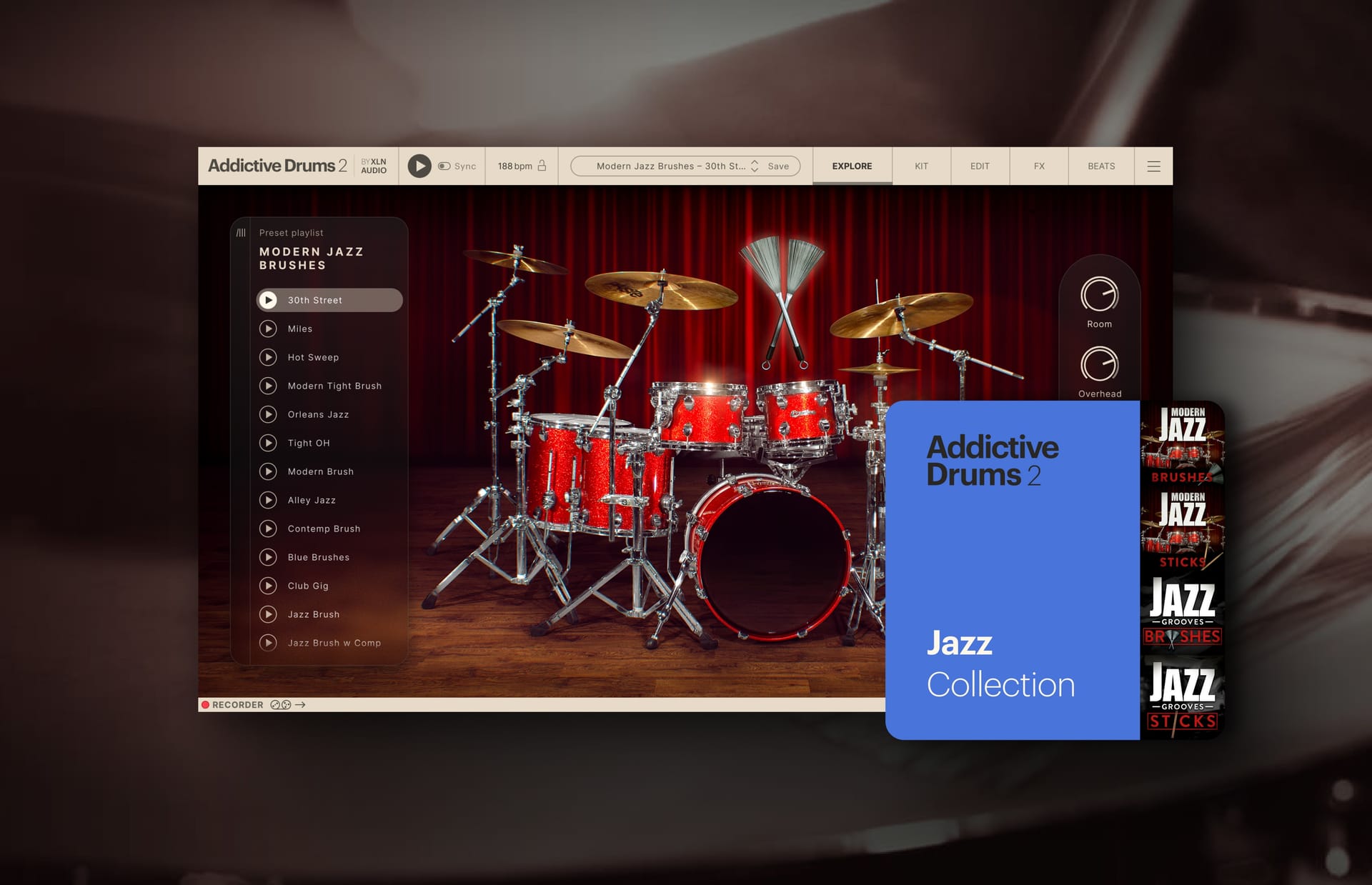1372x885 pixels.
Task: Start playback with the main transport play button
Action: [419, 166]
